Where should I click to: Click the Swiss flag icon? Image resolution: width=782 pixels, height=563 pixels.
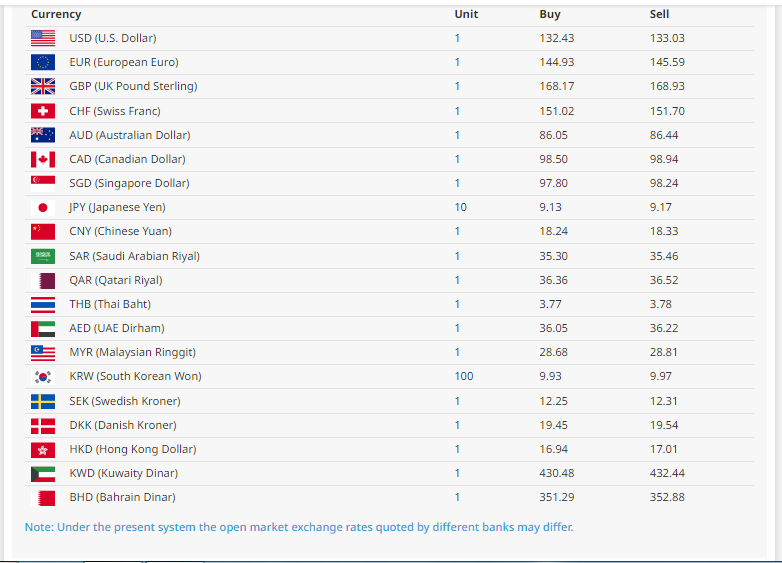point(43,111)
